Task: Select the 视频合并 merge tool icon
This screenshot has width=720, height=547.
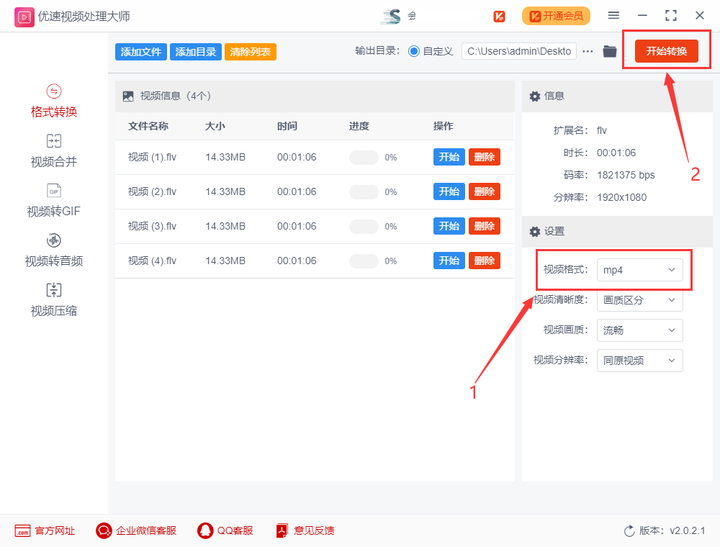Action: pyautogui.click(x=54, y=141)
